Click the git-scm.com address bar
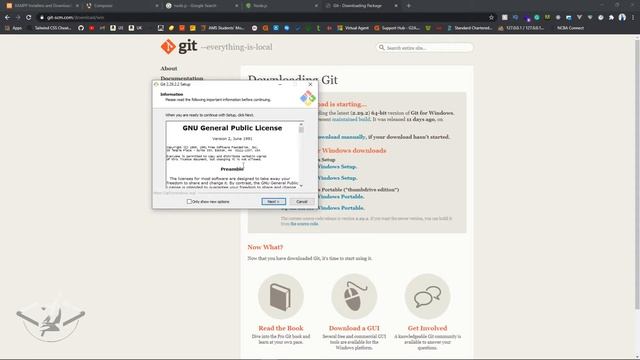The image size is (640, 360). coord(261,18)
